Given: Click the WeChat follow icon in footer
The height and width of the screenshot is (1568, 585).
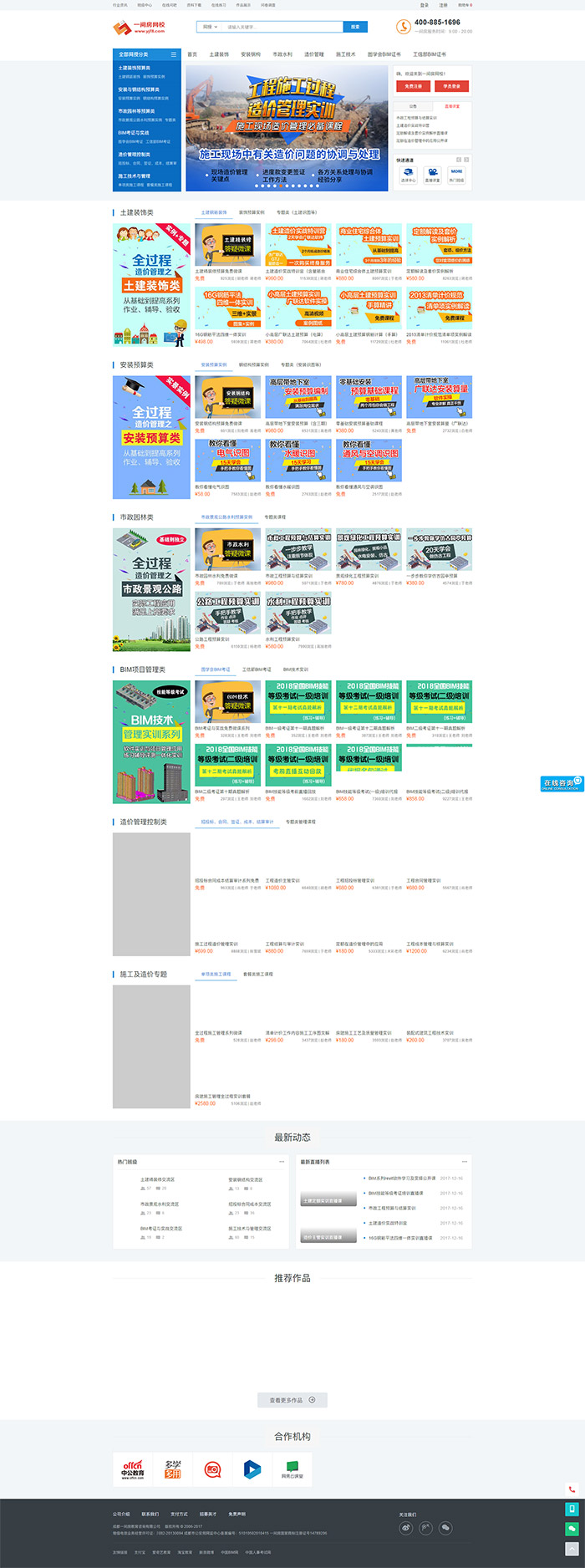Looking at the screenshot, I should click(445, 1527).
